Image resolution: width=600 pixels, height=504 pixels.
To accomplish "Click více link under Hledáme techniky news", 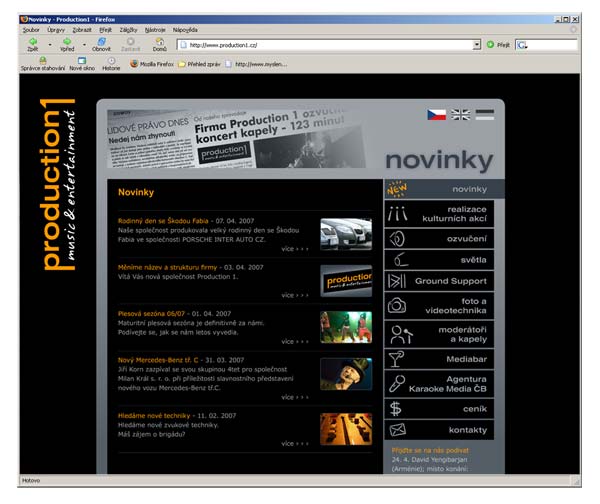I will pos(295,444).
